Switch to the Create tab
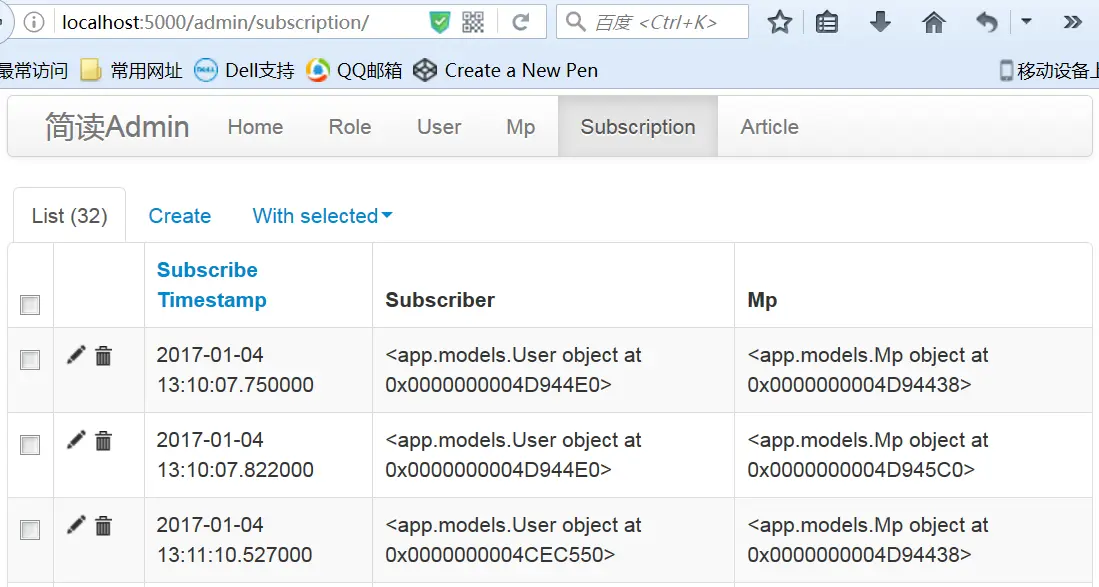1099x587 pixels. tap(179, 216)
